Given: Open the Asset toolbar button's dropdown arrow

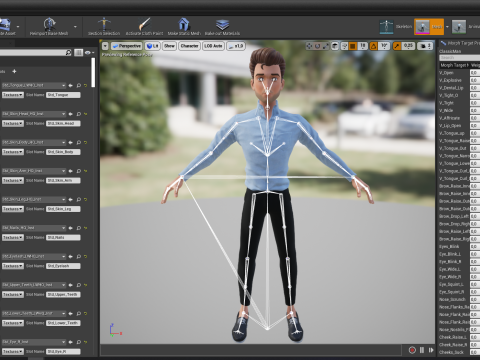Looking at the screenshot, I should point(18,27).
